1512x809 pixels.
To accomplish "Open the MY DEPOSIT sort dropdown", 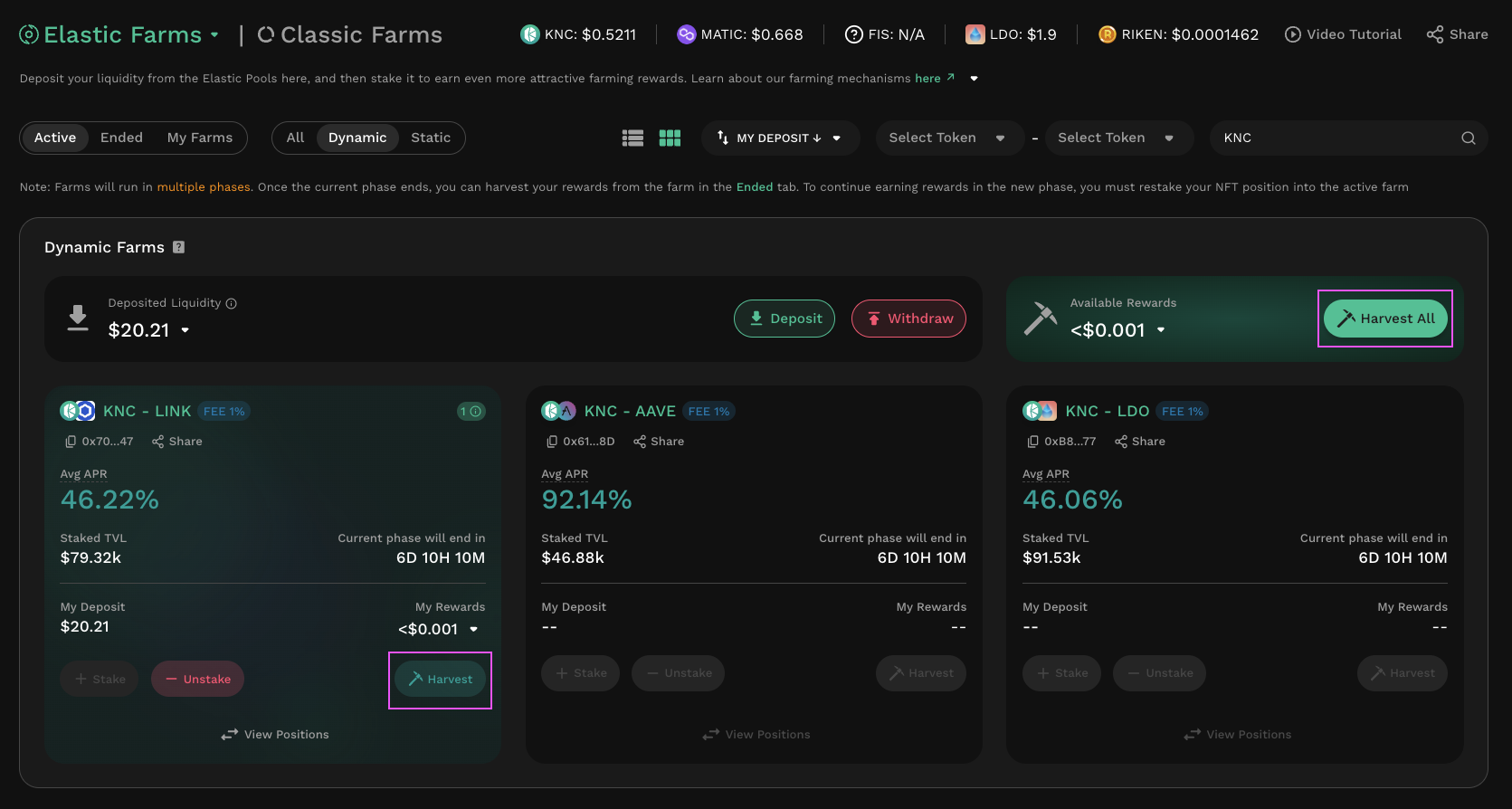I will click(x=780, y=138).
